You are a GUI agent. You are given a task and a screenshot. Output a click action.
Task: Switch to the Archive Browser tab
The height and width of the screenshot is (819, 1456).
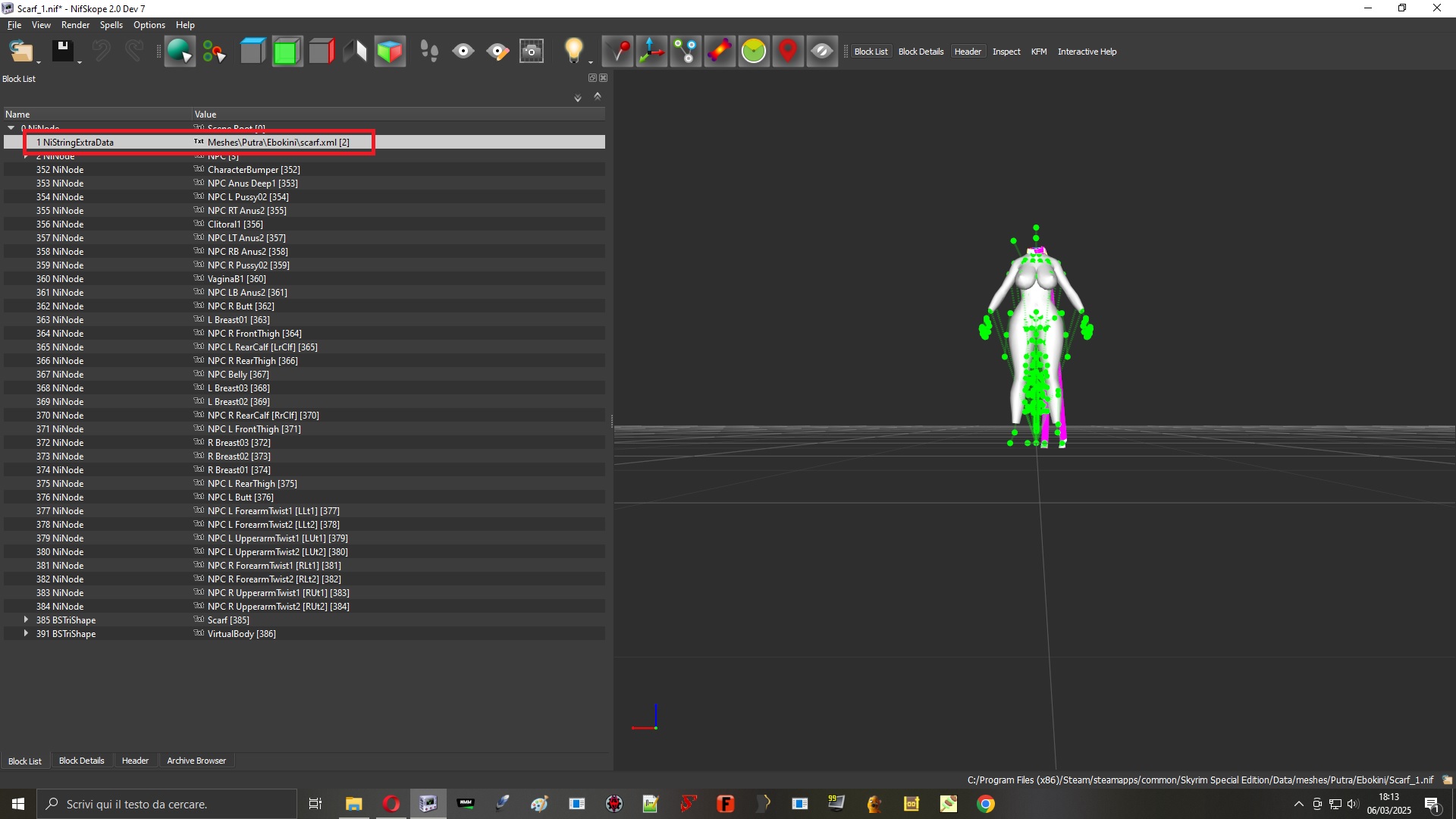(196, 761)
